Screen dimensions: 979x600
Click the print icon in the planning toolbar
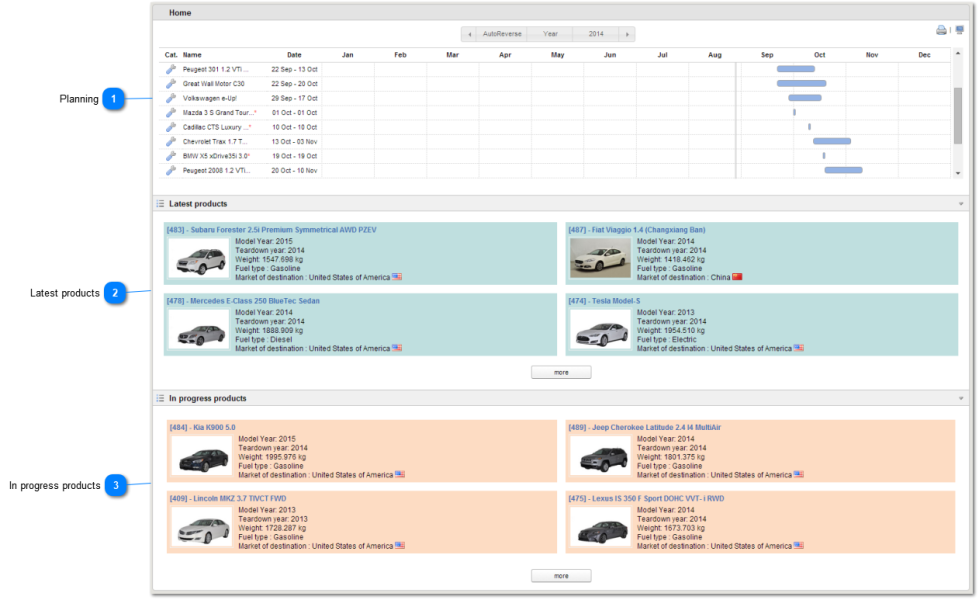(941, 30)
